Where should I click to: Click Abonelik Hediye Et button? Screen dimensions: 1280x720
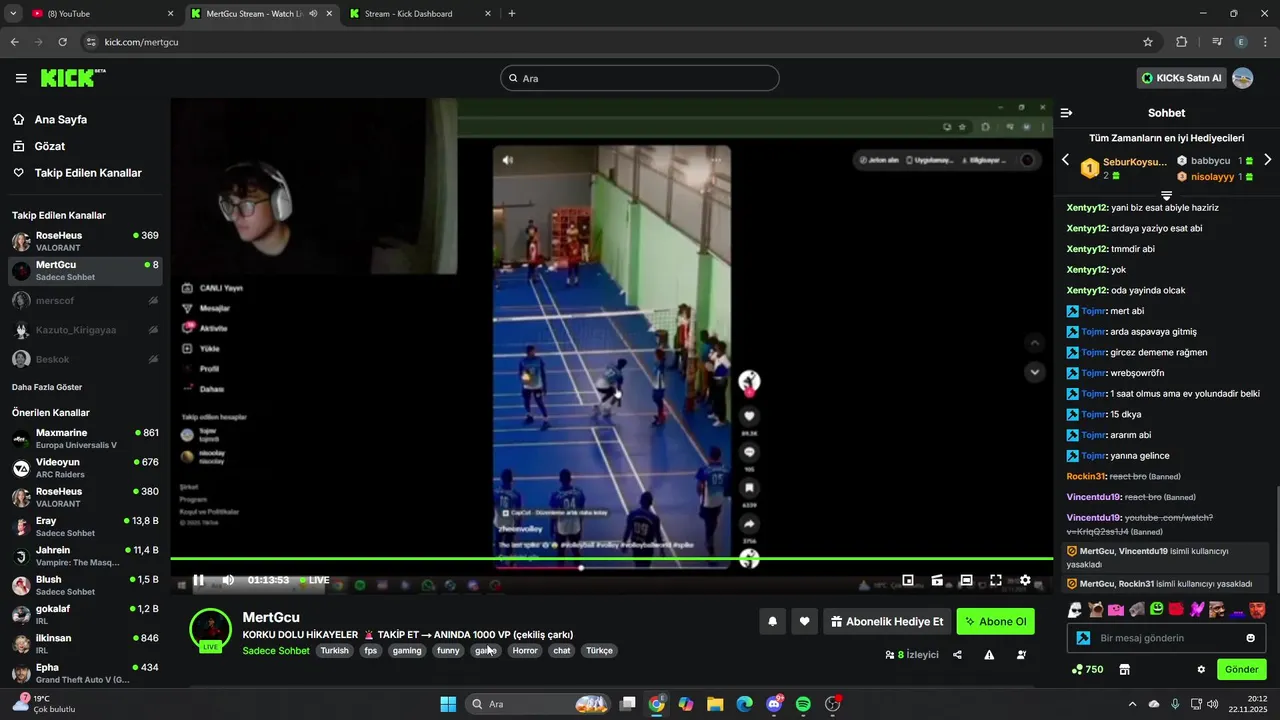[886, 621]
